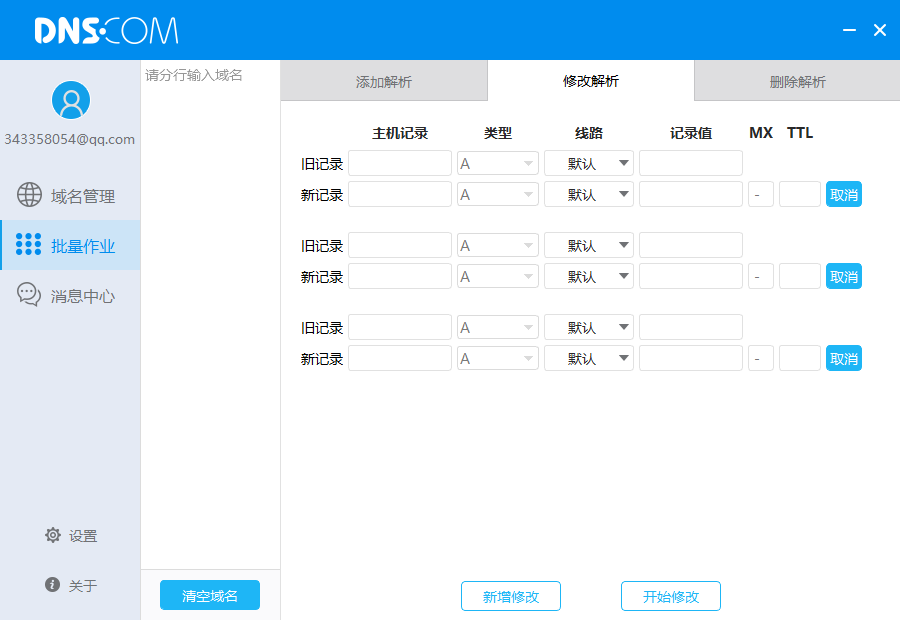
Task: Focus 主机记录 field of second 旧记录 row
Action: coord(400,246)
